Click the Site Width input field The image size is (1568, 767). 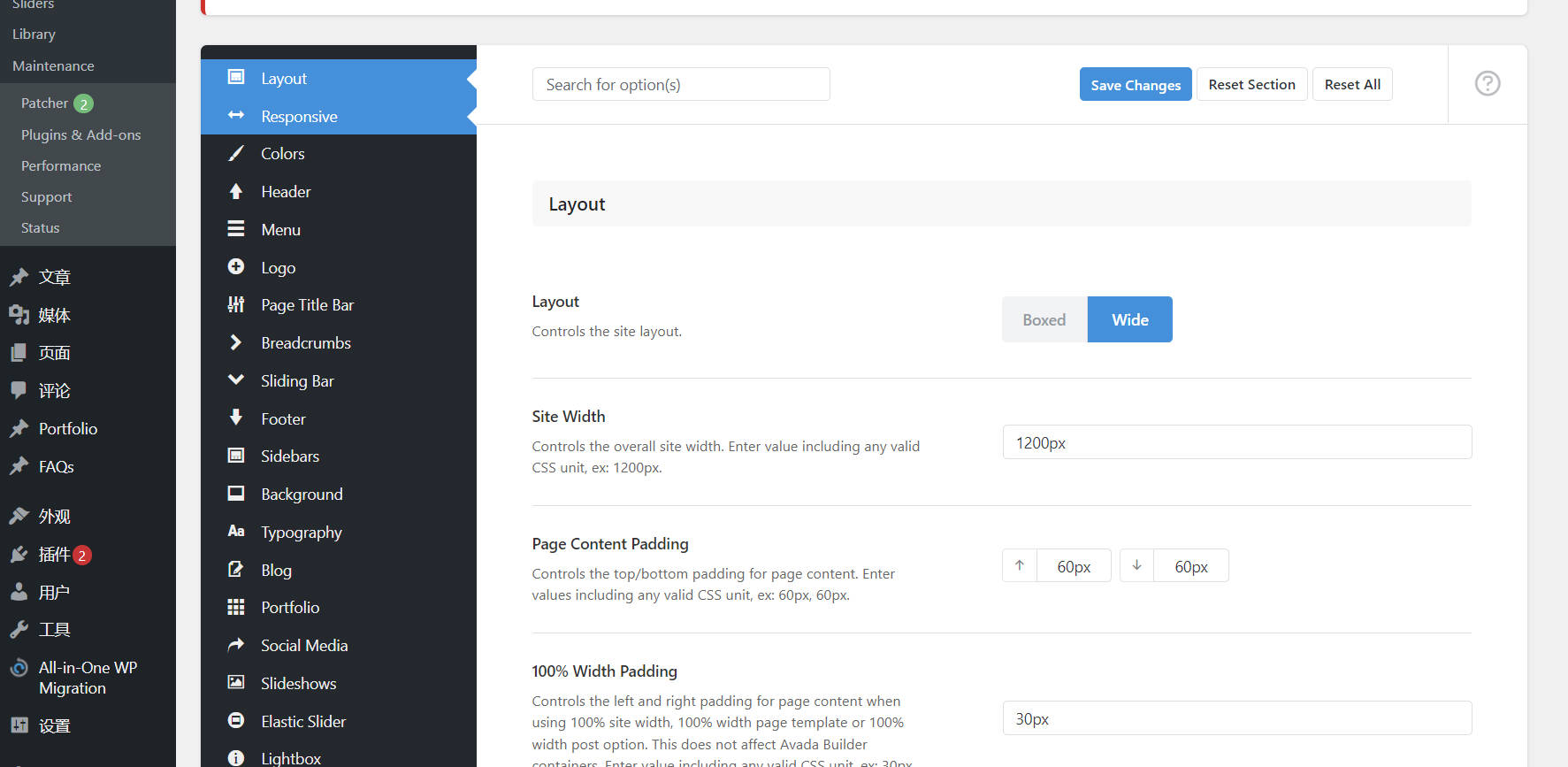coord(1237,442)
